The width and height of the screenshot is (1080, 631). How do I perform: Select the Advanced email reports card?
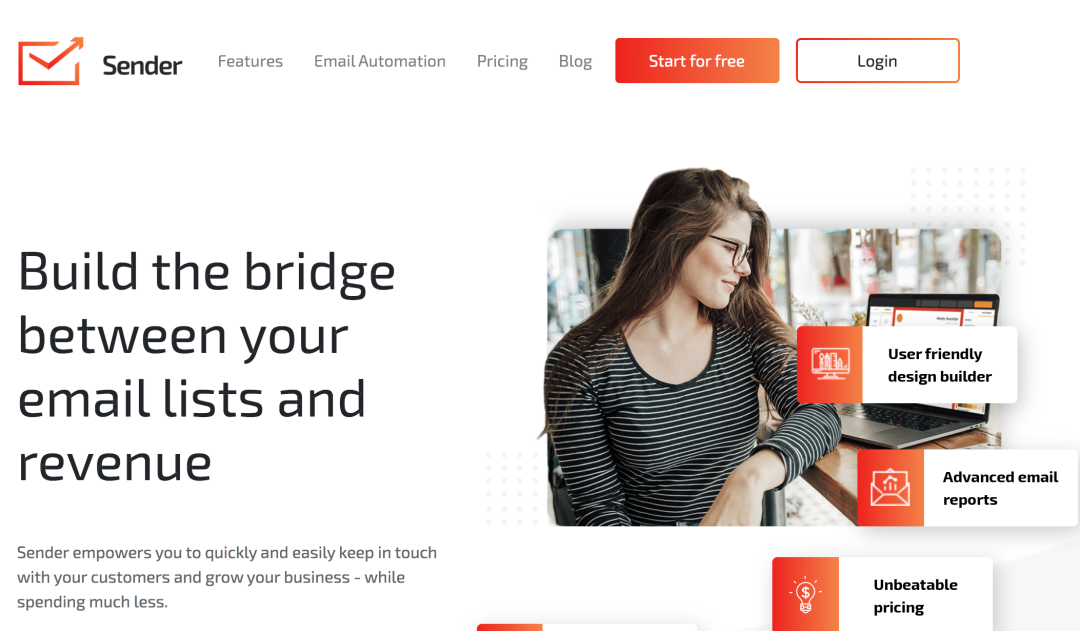click(x=968, y=488)
